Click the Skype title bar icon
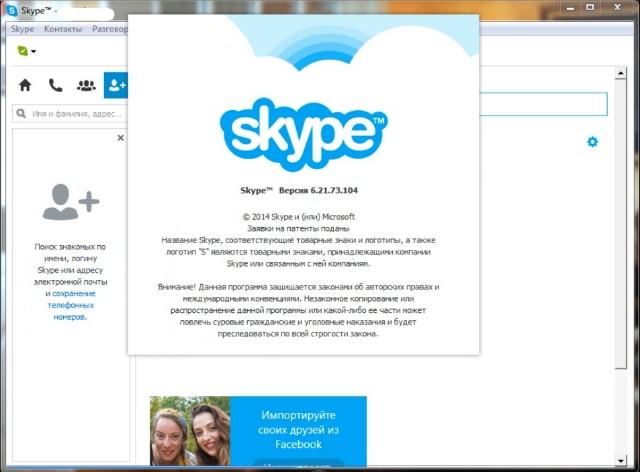 pyautogui.click(x=12, y=11)
